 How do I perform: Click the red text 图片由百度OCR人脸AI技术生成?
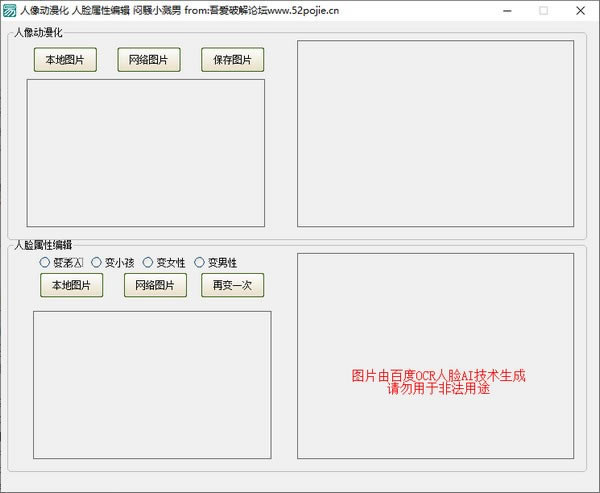click(439, 376)
